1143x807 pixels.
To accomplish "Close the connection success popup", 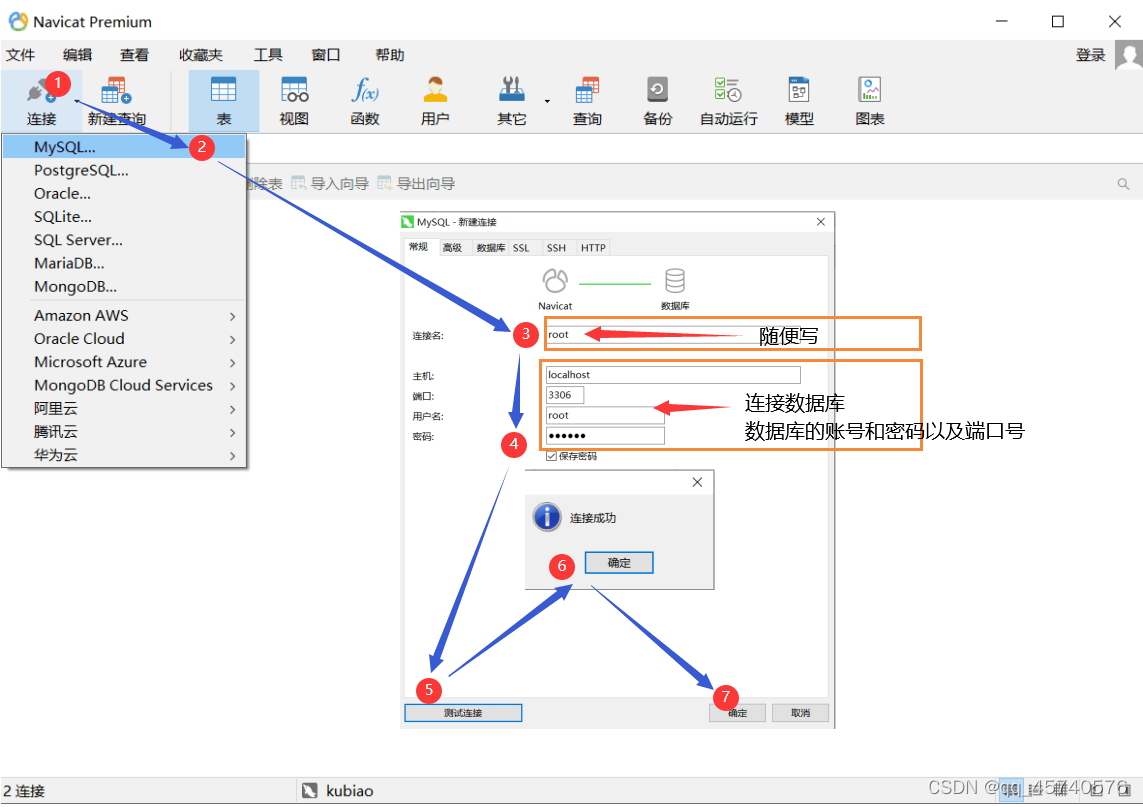I will point(697,483).
